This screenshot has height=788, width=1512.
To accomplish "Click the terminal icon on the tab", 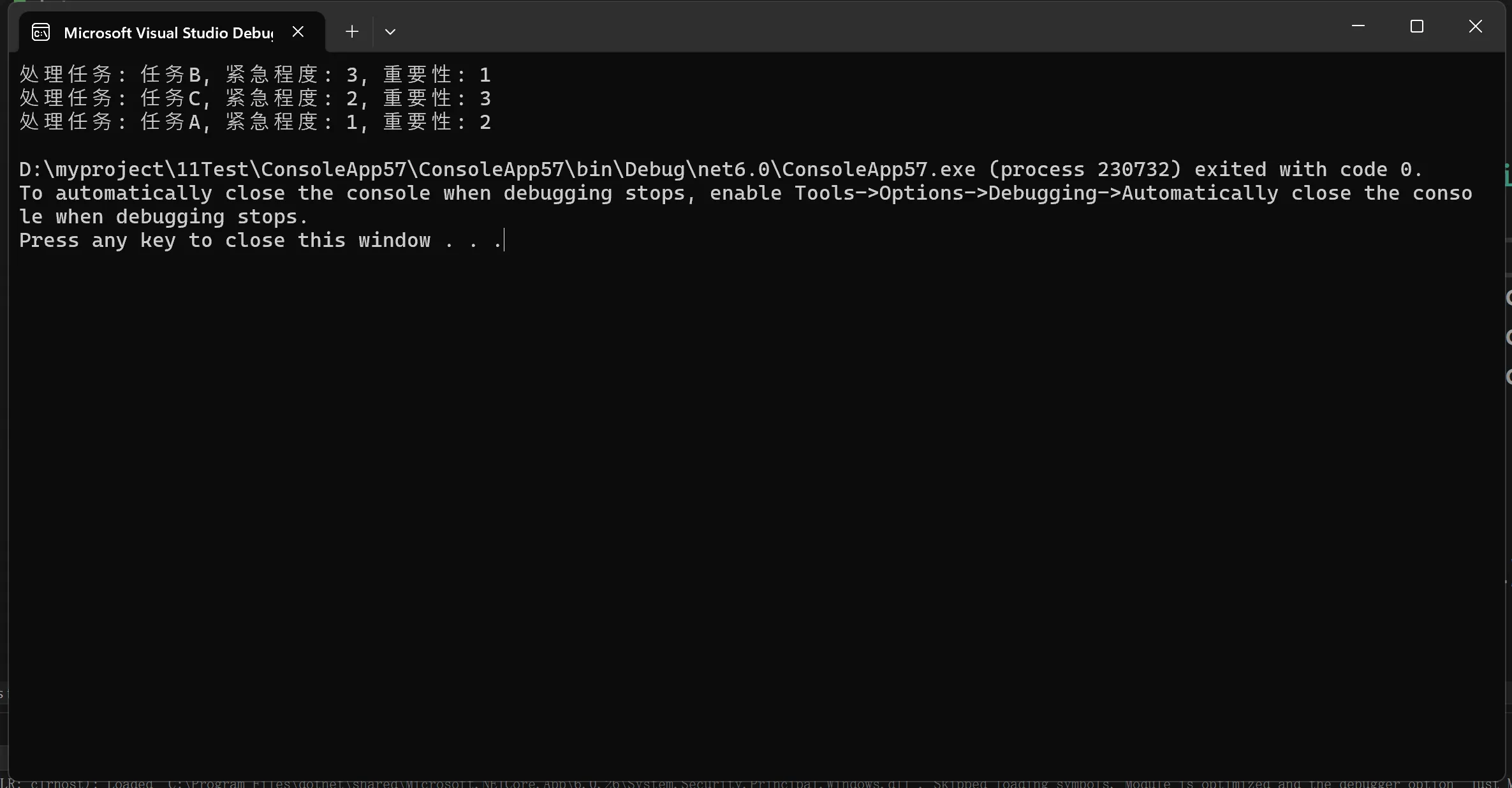I will [41, 32].
